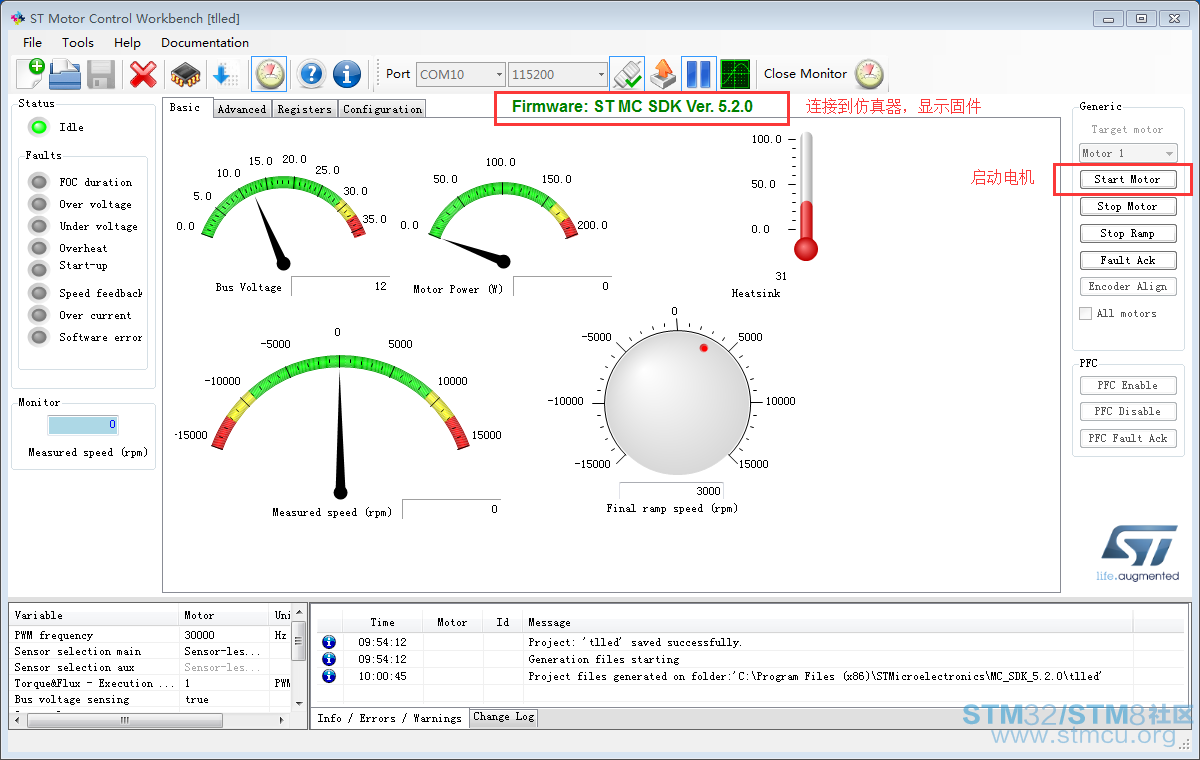This screenshot has height=760, width=1200.
Task: Open the Motor 1 target dropdown
Action: pos(1128,153)
